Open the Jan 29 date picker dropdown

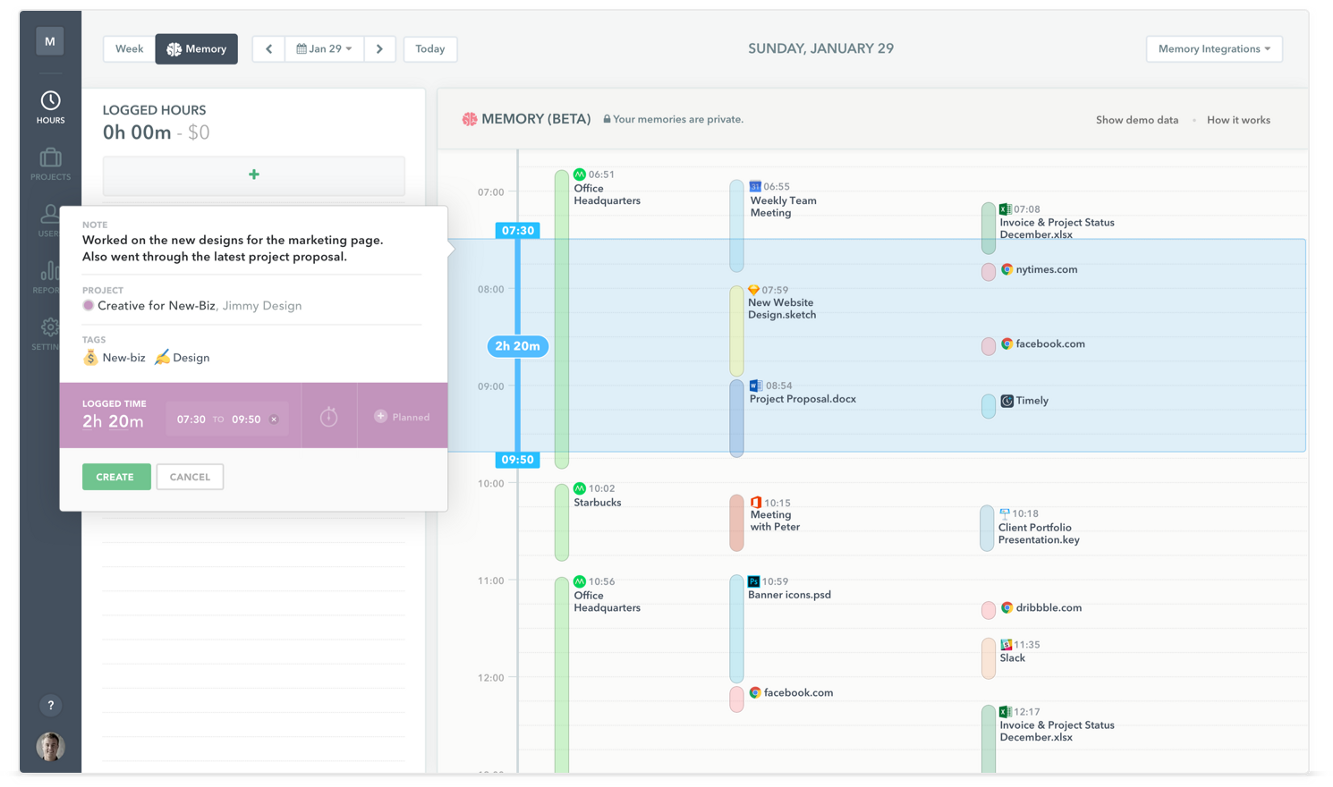coord(324,49)
